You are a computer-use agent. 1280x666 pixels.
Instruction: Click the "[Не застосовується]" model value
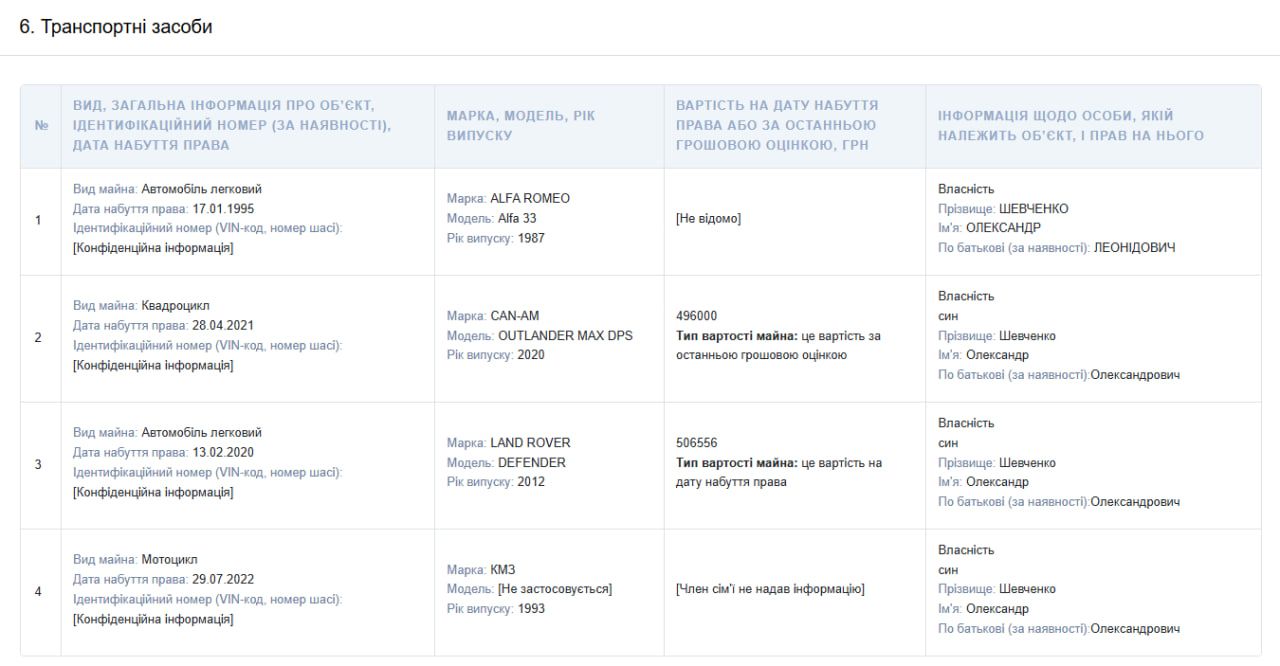555,589
